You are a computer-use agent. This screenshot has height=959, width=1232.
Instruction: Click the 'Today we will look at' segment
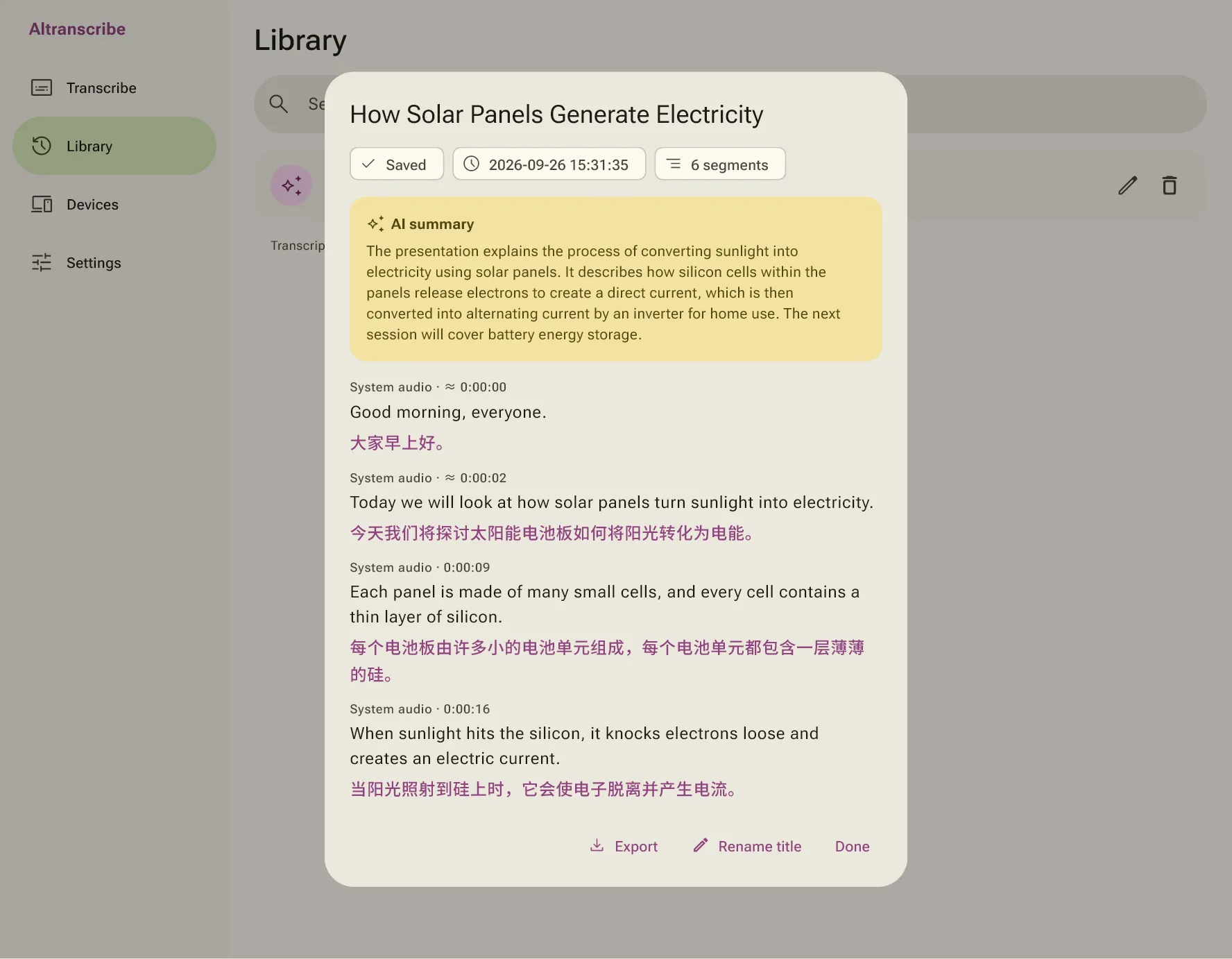pos(612,502)
